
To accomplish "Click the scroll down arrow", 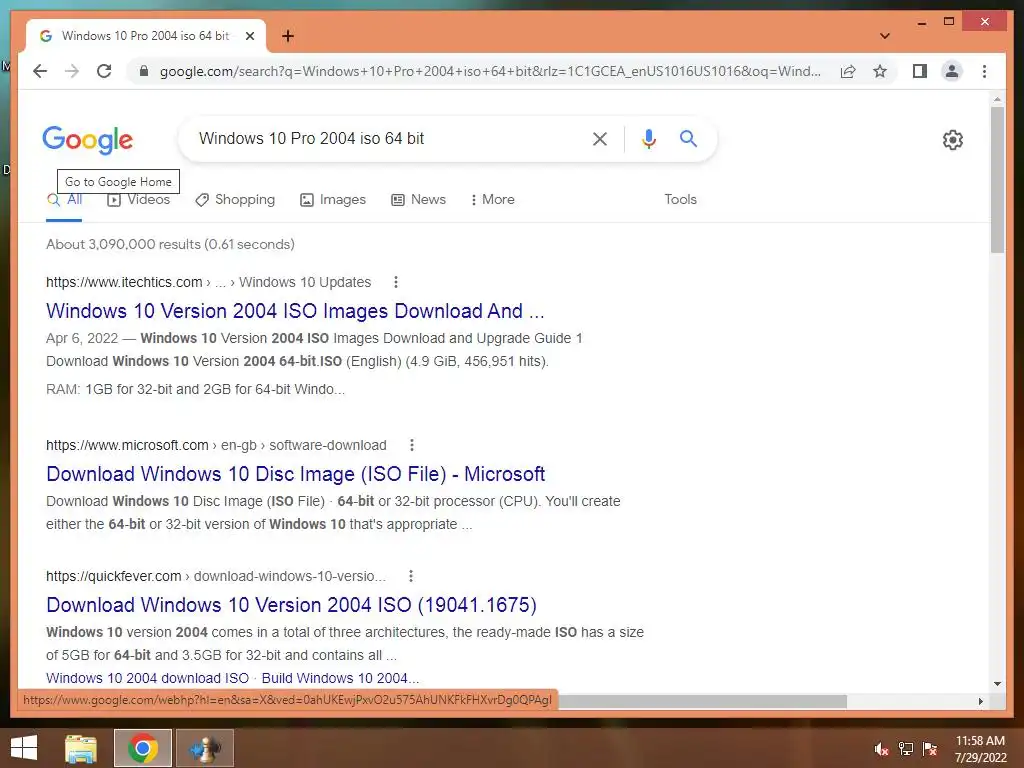I will pos(997,684).
